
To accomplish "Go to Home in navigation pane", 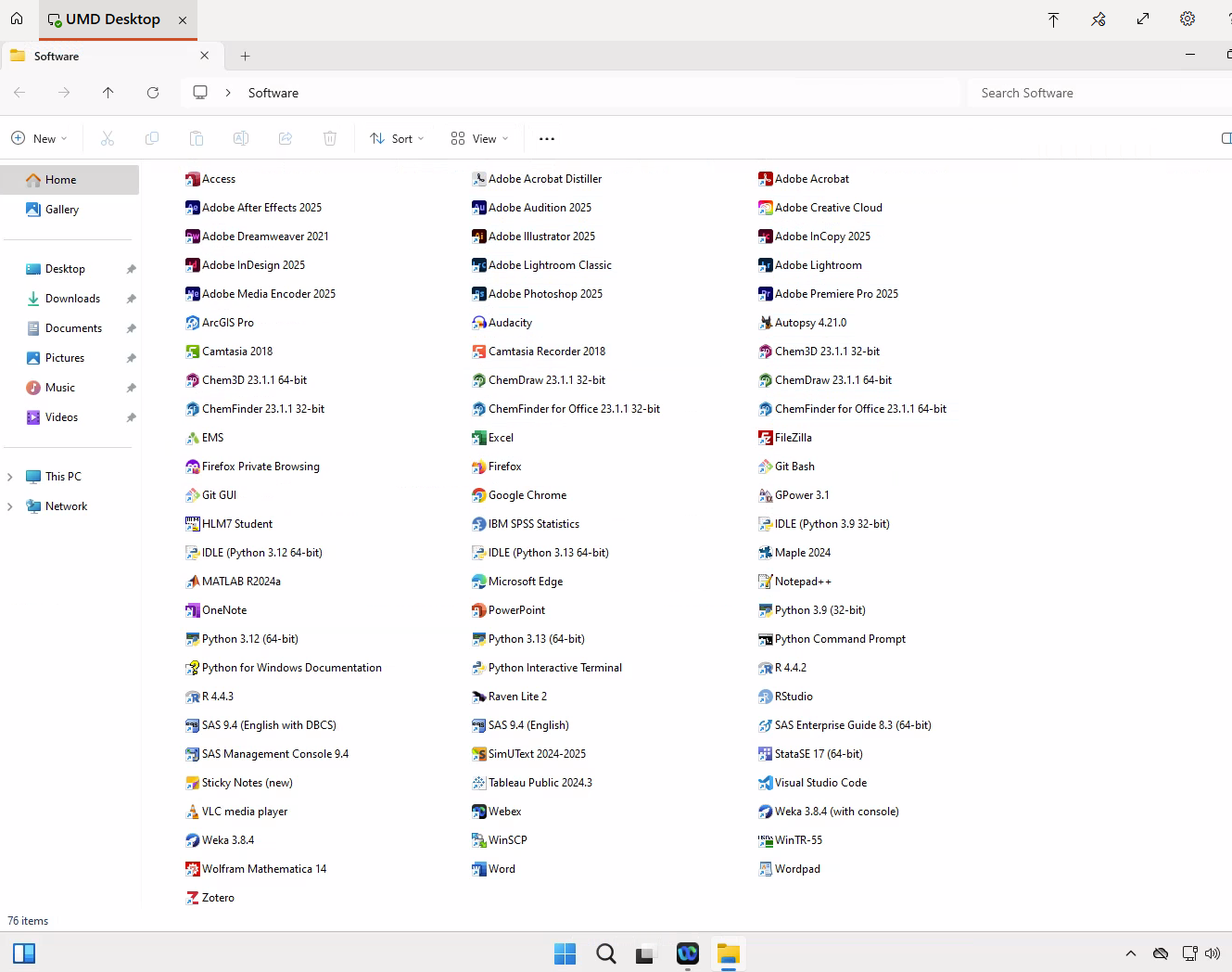I will (x=70, y=180).
